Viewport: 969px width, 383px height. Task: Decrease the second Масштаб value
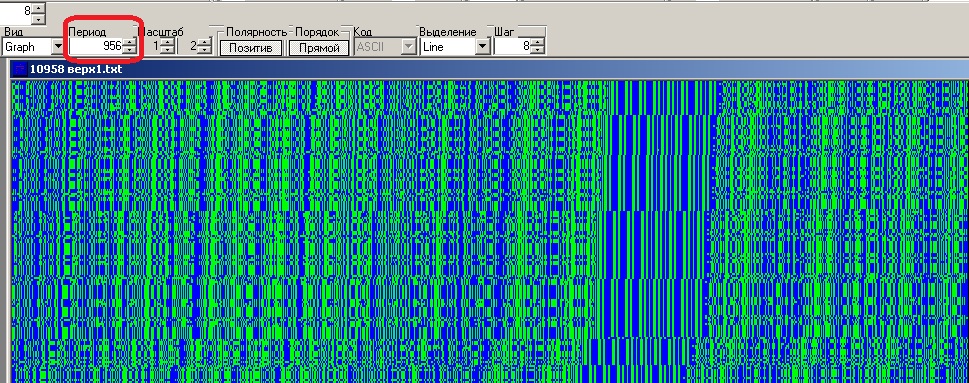[x=205, y=50]
